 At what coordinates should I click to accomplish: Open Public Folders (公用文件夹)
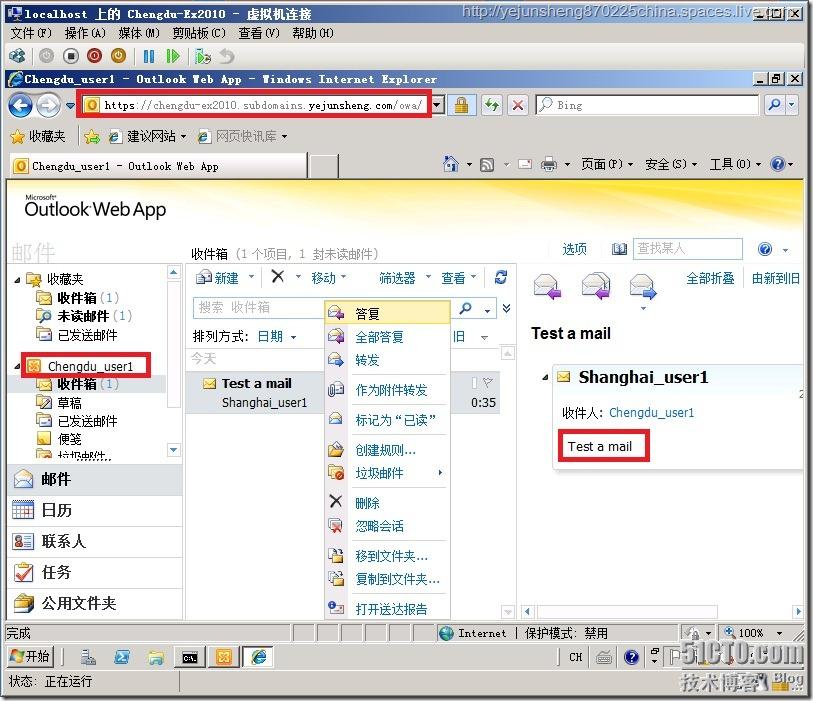tap(95, 603)
